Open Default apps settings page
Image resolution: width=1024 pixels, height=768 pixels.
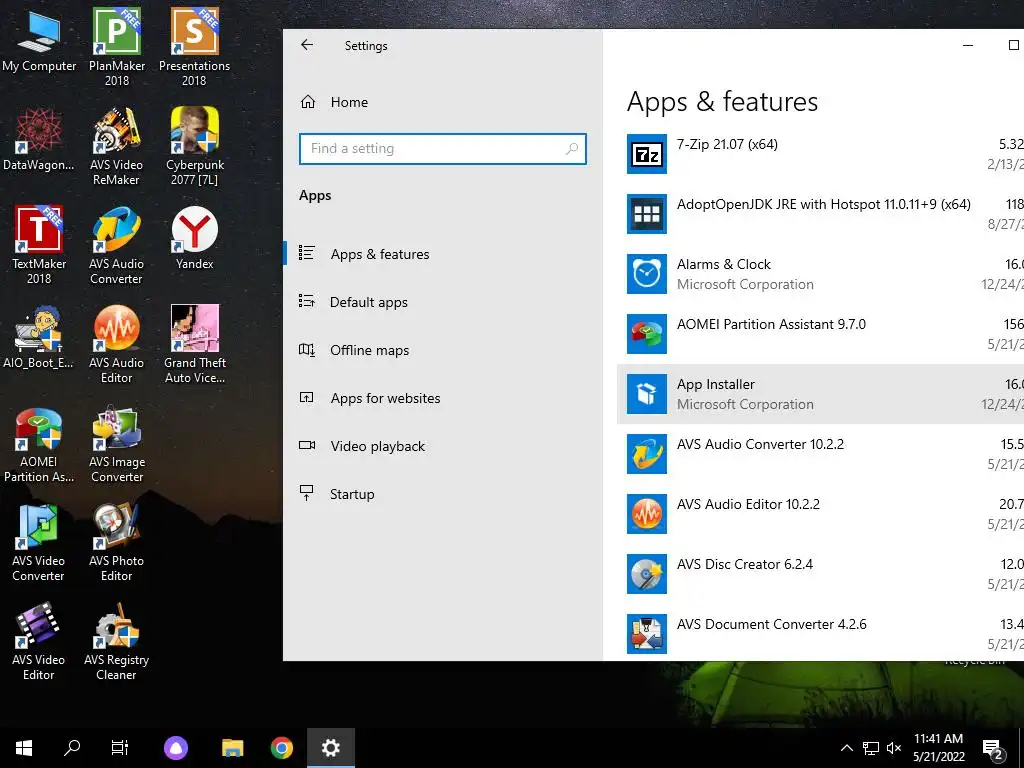[443, 302]
